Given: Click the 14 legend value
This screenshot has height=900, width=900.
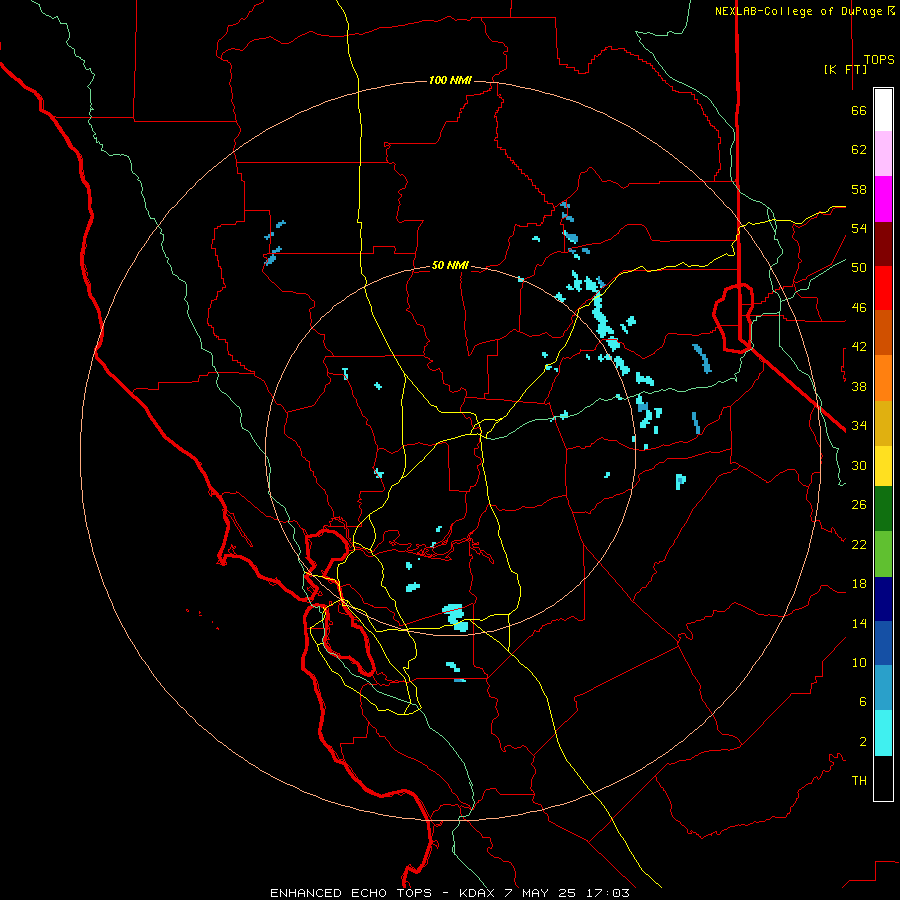Looking at the screenshot, I should [859, 623].
